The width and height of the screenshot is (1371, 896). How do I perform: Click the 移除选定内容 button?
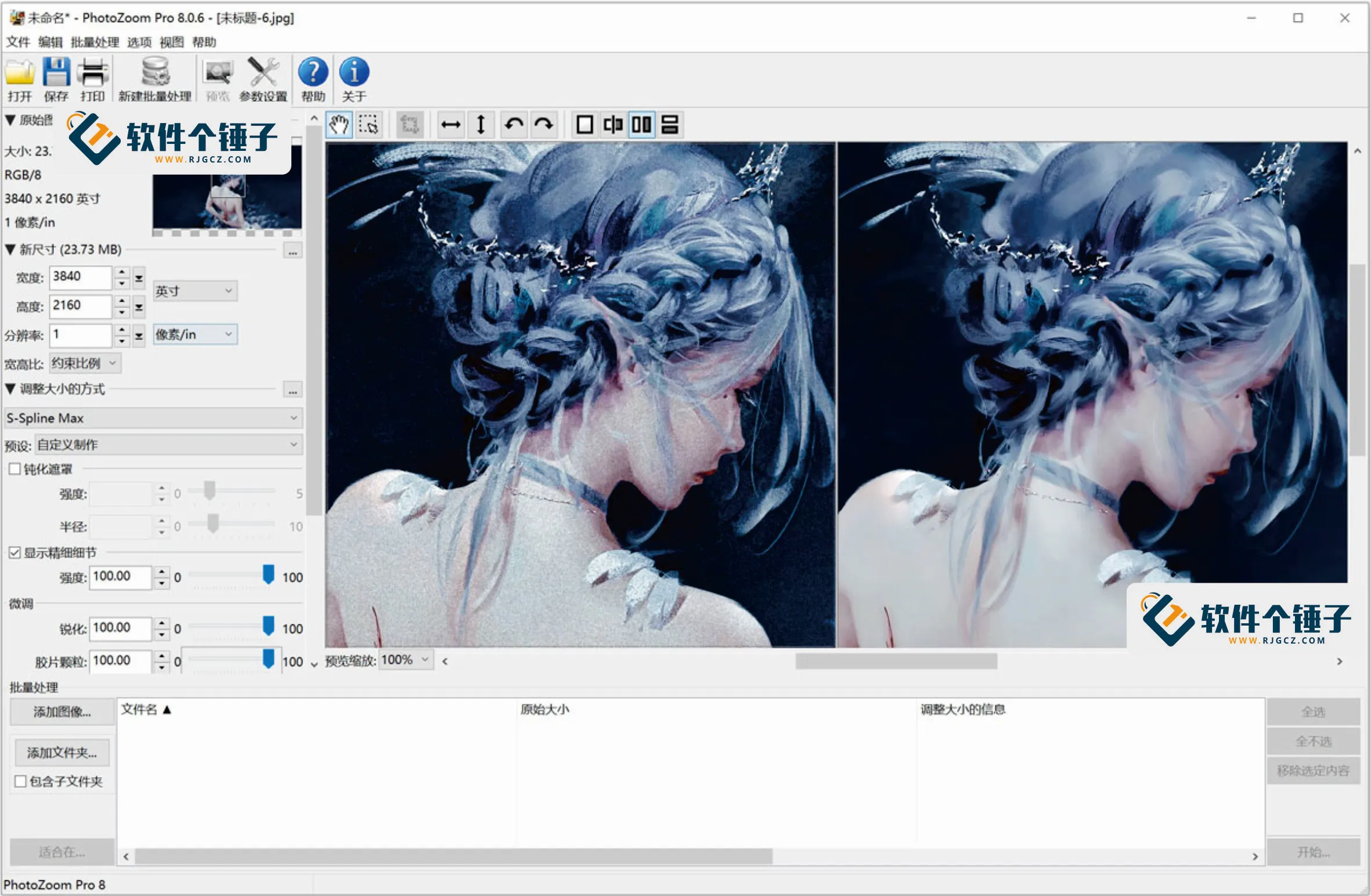pyautogui.click(x=1314, y=771)
